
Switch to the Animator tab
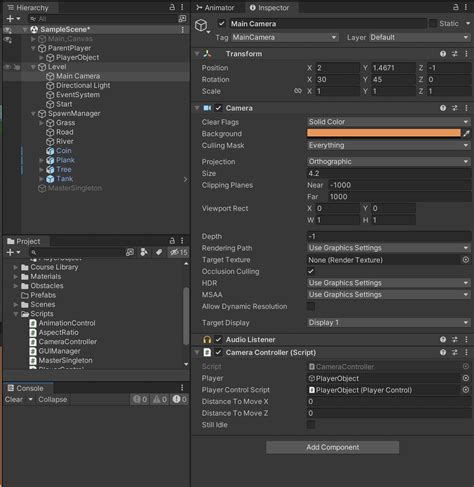(x=215, y=8)
